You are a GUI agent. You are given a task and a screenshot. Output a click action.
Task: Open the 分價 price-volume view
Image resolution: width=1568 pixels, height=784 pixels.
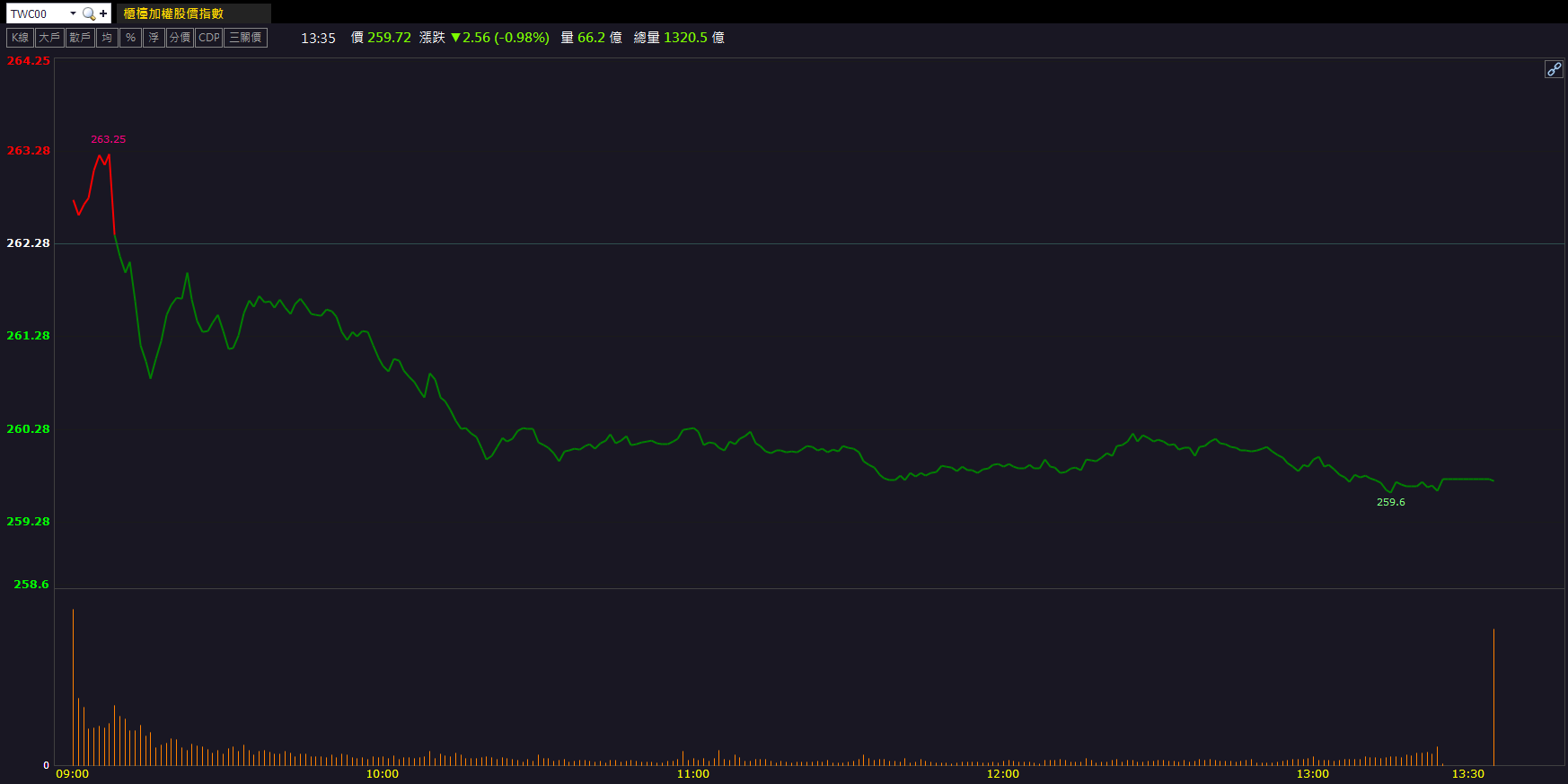tap(180, 38)
